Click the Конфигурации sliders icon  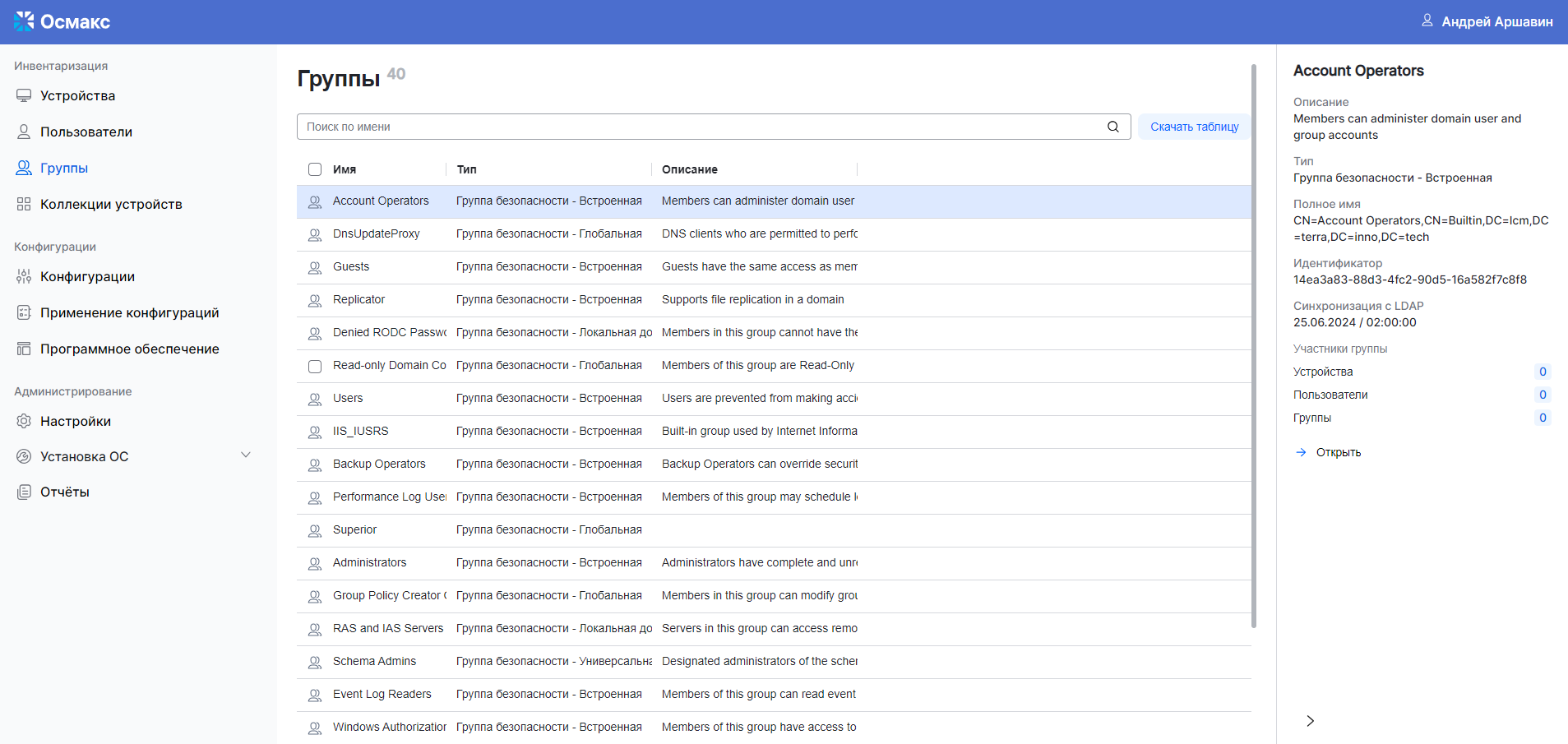(24, 277)
